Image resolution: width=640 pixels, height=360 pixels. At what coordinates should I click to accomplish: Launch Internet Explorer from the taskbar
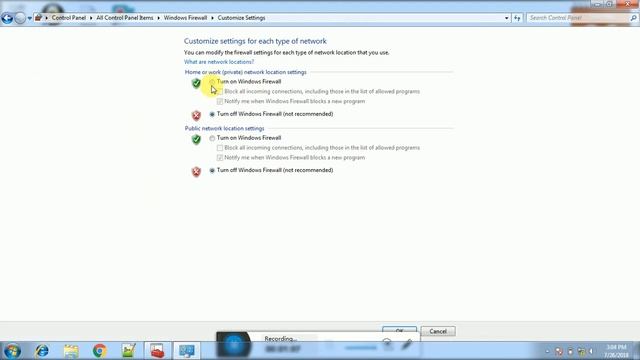[42, 351]
